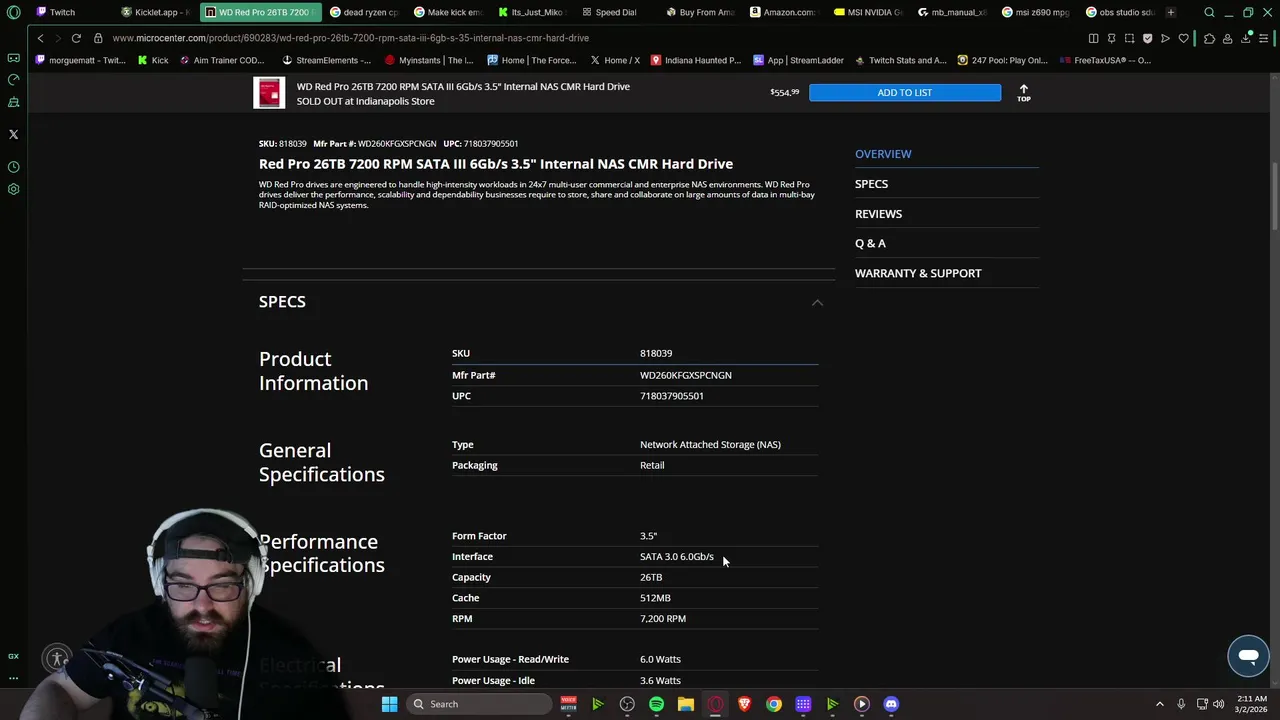Open Brave browser from the taskbar

(744, 704)
